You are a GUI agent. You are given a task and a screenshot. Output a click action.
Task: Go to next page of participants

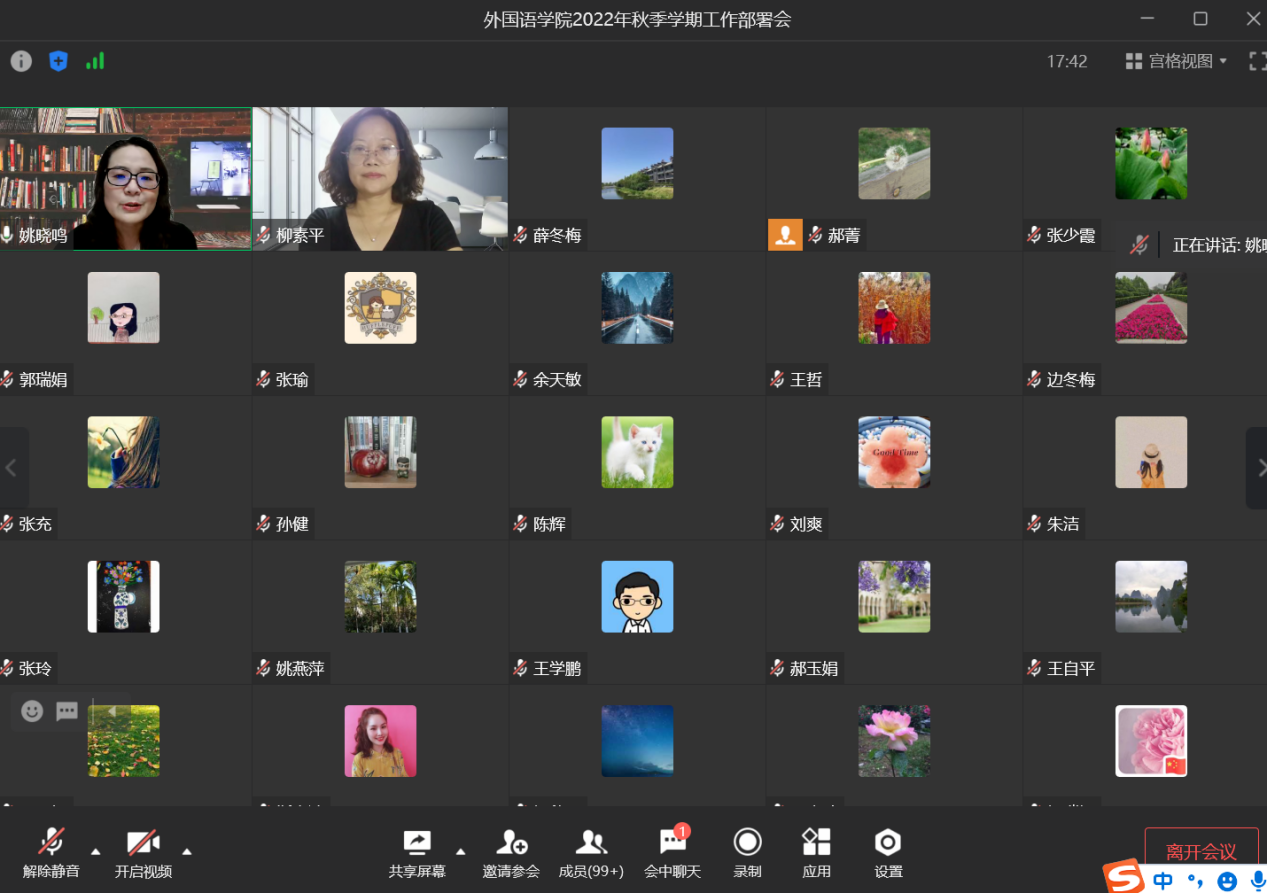(1256, 468)
